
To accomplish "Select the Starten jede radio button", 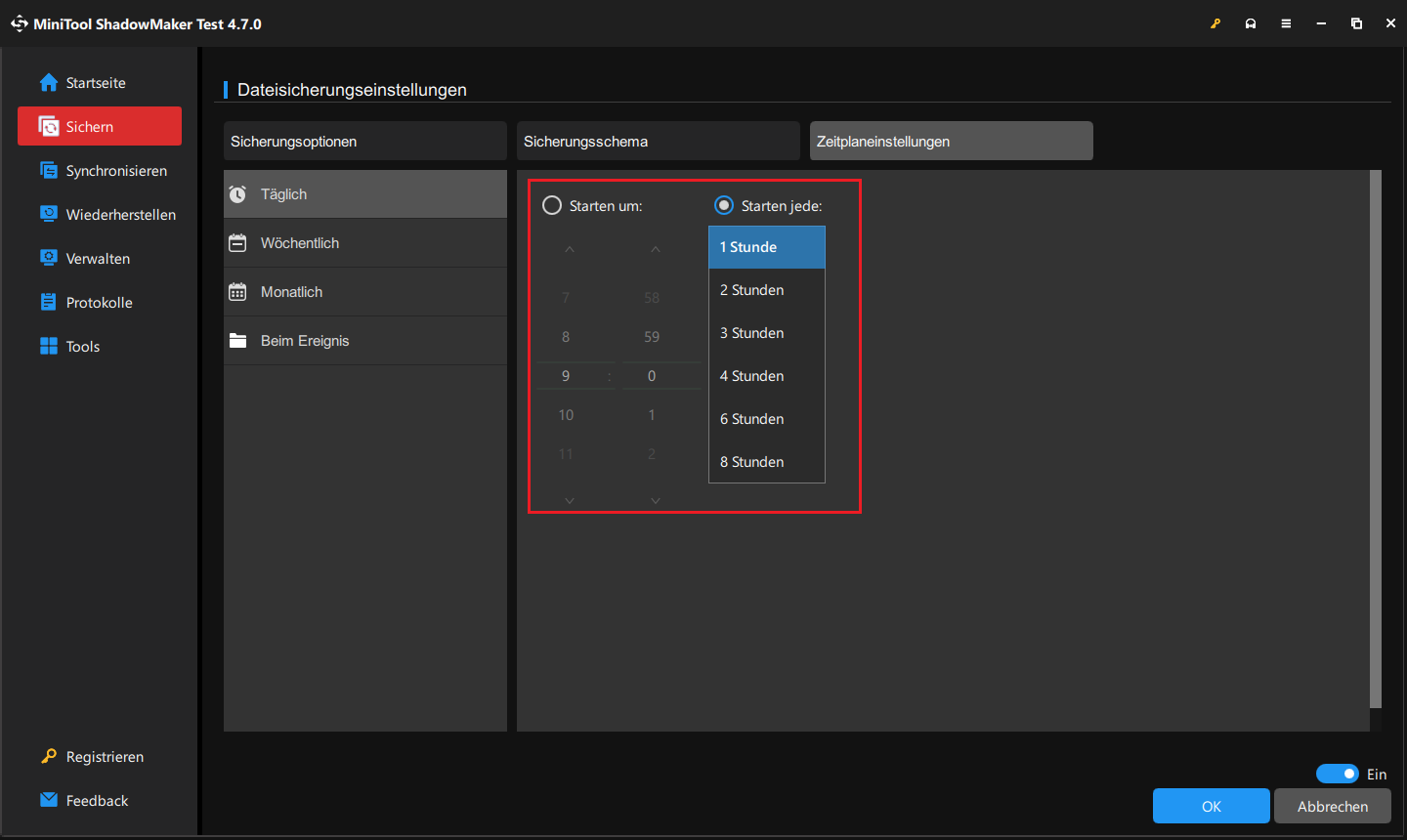I will [724, 205].
